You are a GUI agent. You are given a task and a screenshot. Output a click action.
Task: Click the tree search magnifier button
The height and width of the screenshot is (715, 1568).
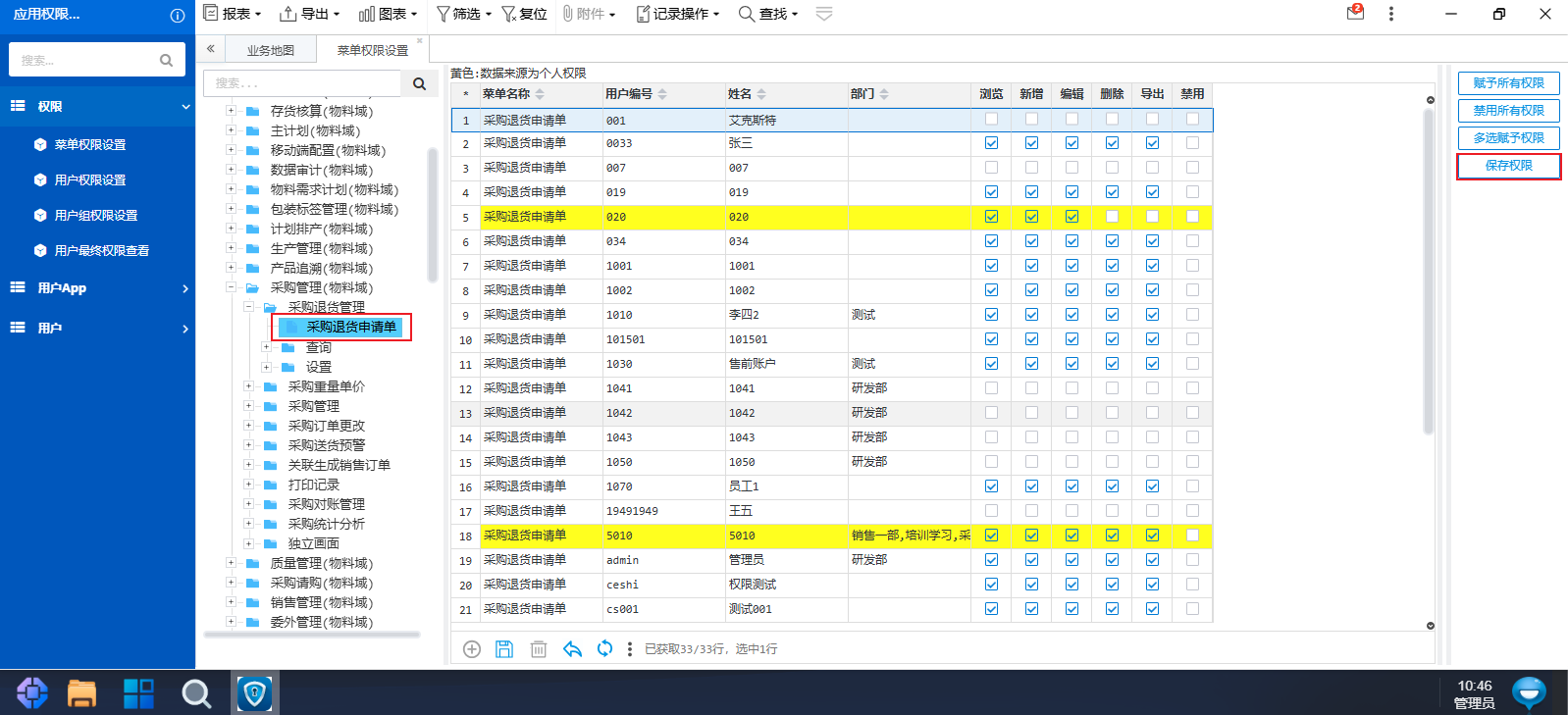pos(419,83)
